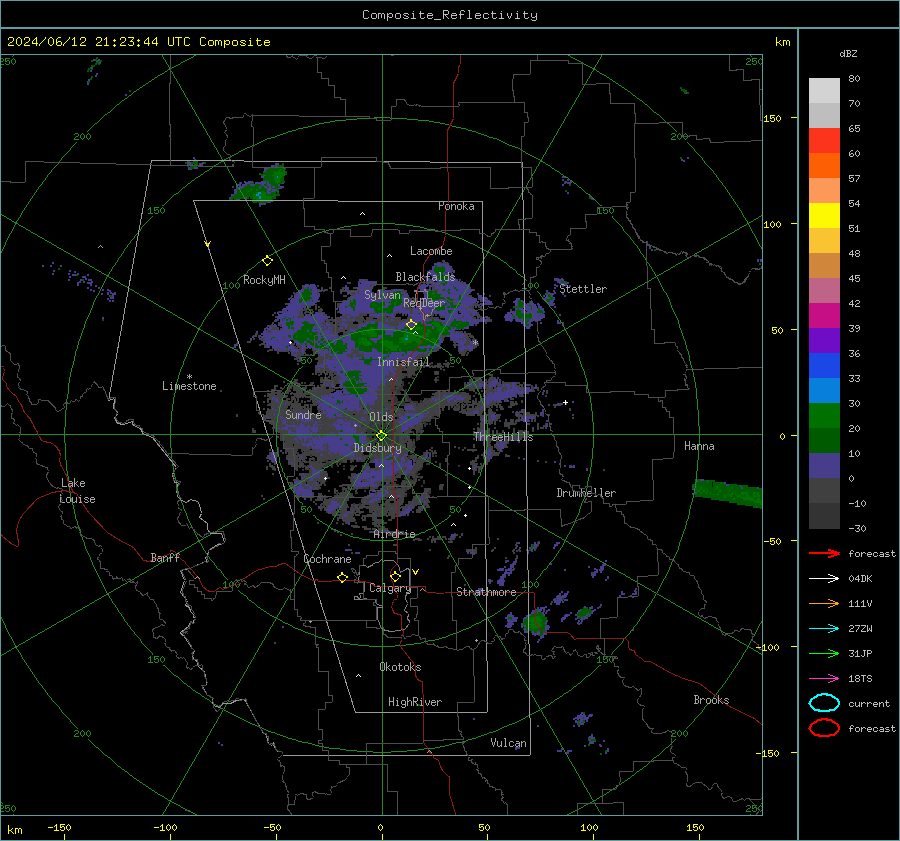The image size is (900, 841).
Task: Click the 54 dBZ yellow swatch
Action: tap(824, 216)
